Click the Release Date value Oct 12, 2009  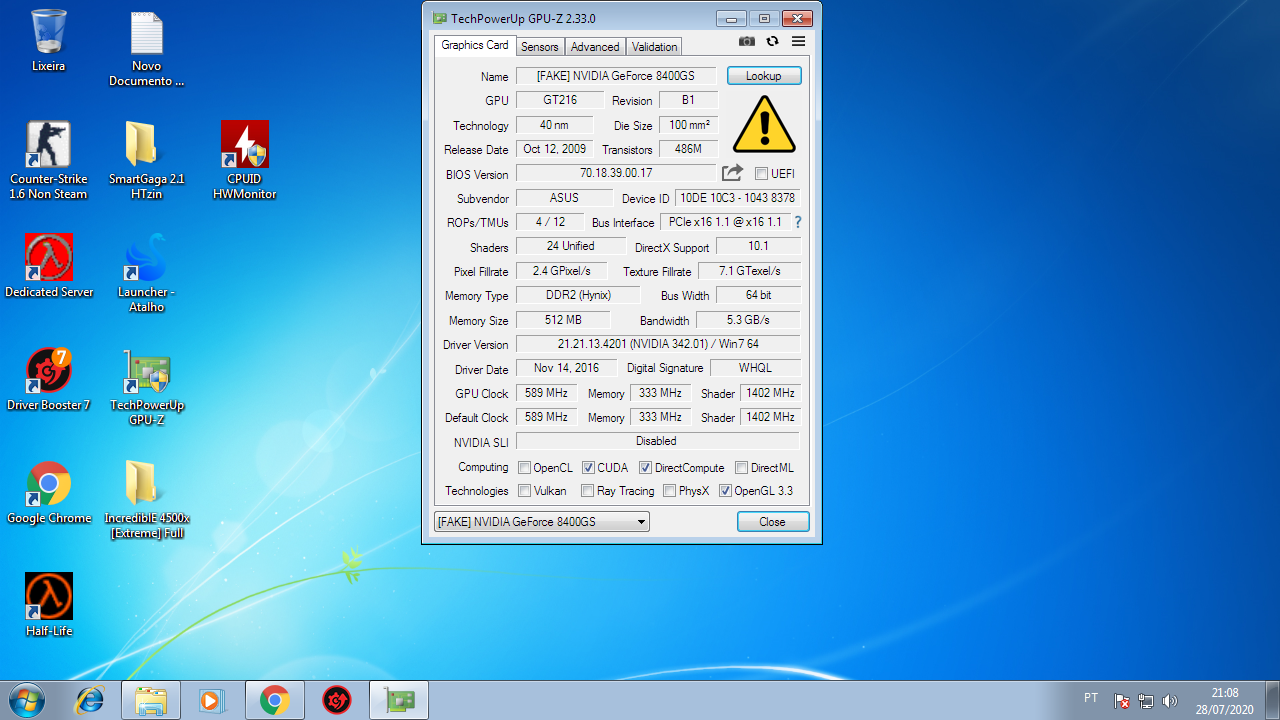tap(554, 149)
